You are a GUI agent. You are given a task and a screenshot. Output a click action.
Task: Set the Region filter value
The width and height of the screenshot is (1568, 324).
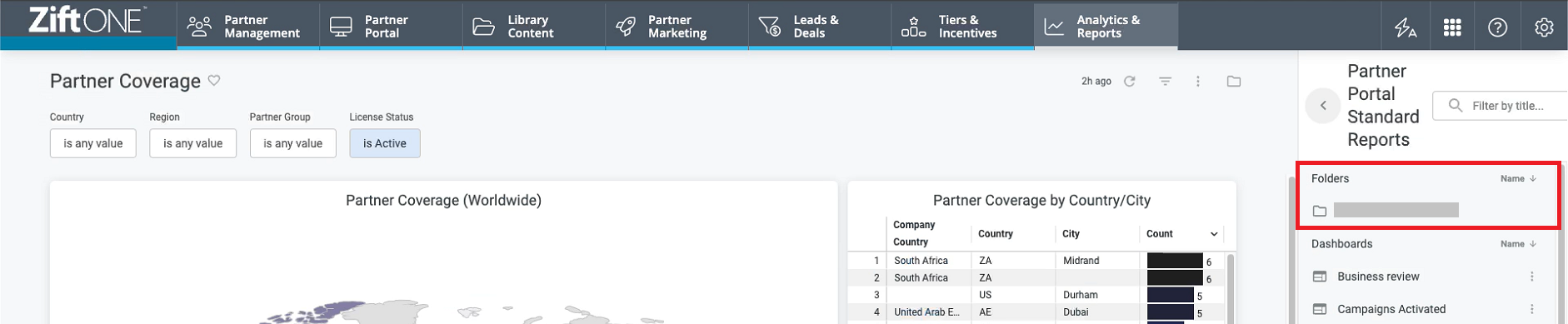click(193, 143)
